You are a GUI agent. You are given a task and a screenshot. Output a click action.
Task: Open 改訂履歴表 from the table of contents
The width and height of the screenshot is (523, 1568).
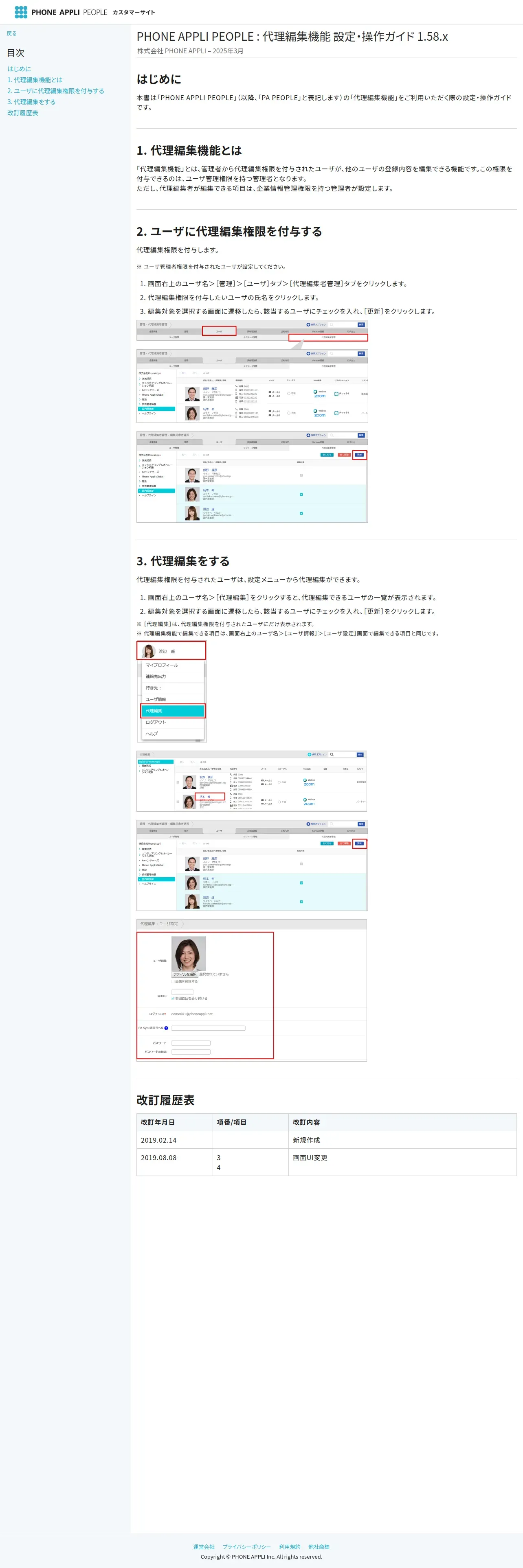[x=22, y=113]
